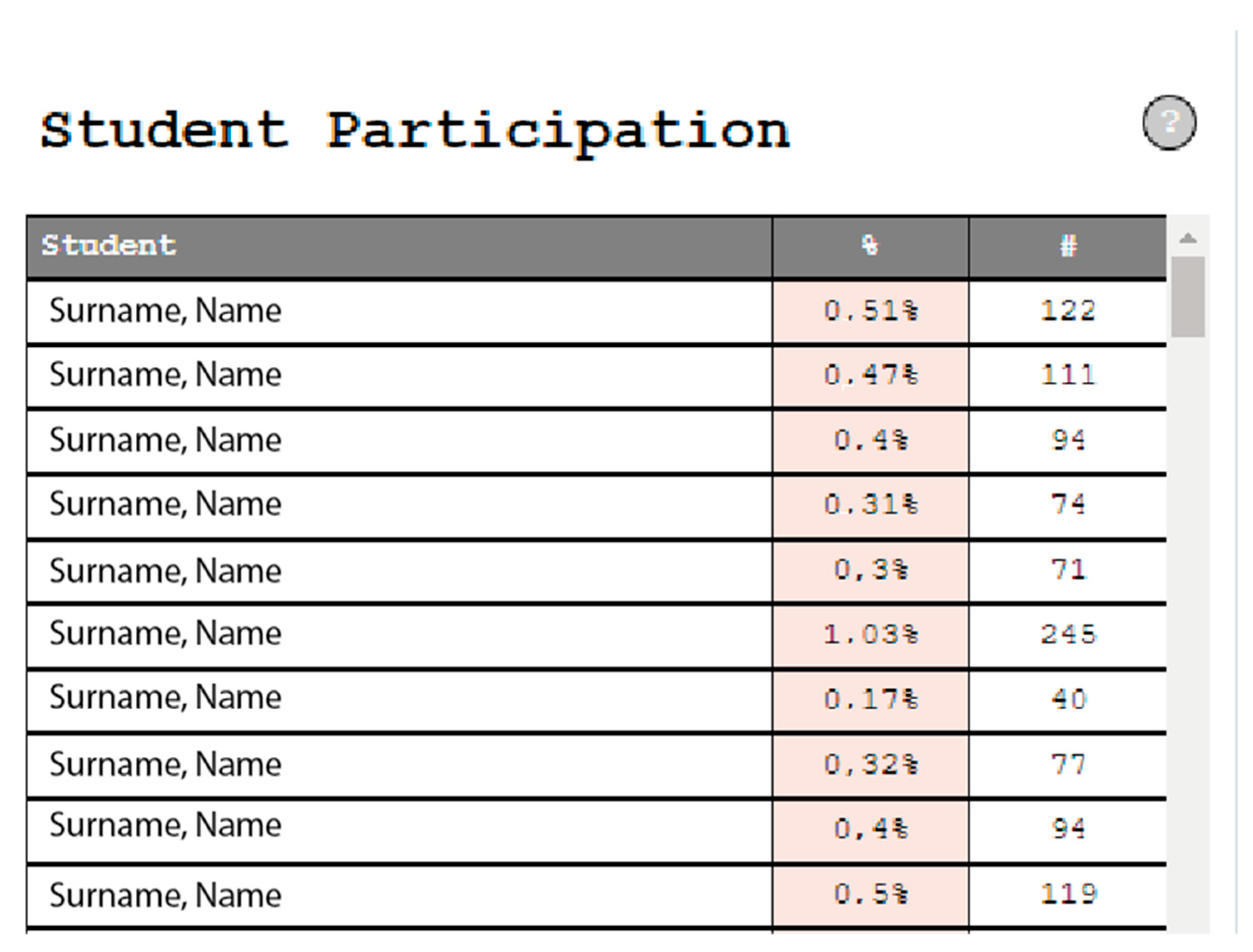This screenshot has height=952, width=1253.
Task: Click the cell showing count 119
Action: [1068, 894]
